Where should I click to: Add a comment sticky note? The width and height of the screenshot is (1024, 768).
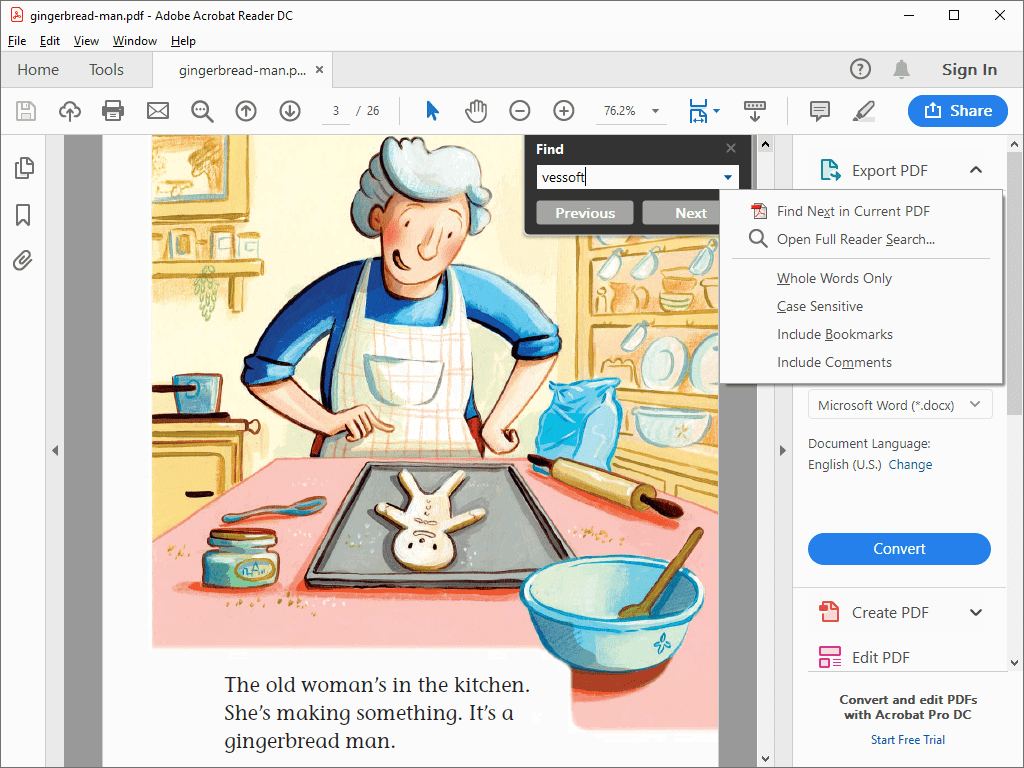(820, 111)
